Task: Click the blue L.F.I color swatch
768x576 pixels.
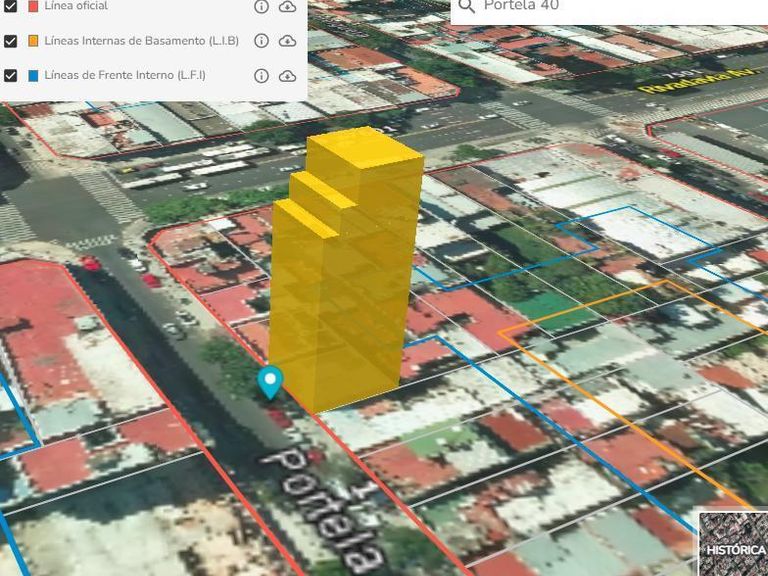Action: tap(33, 75)
